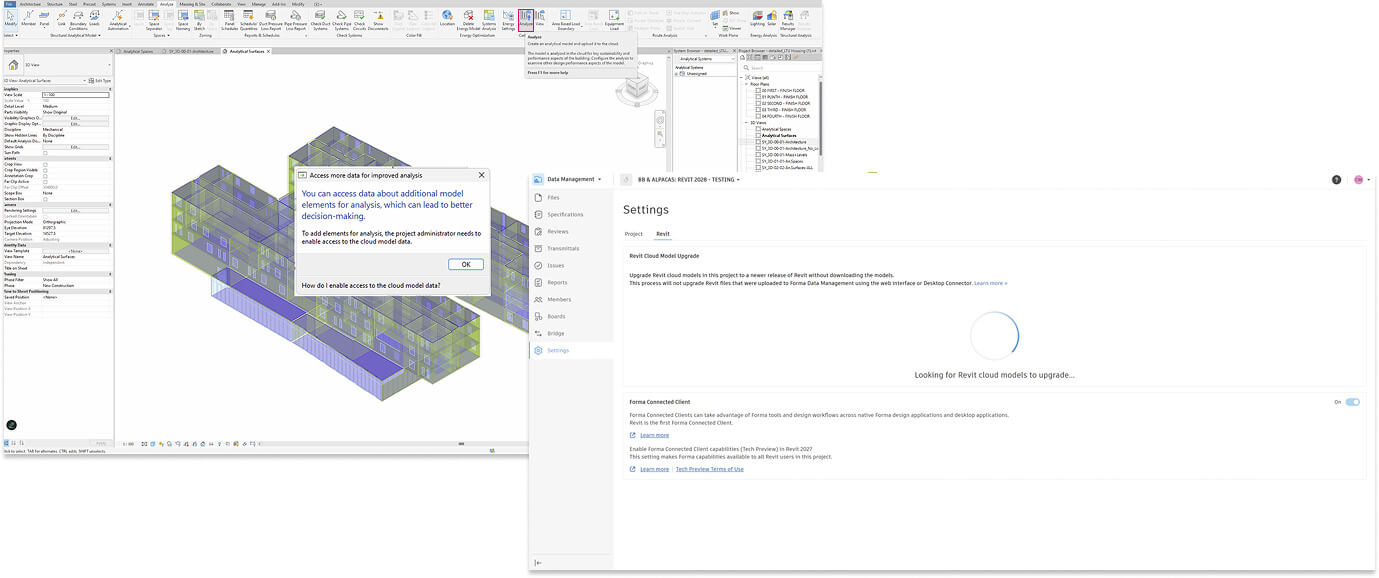Select 02 SECOND - FINISH FLOOR plan
The width and height of the screenshot is (1379, 578).
coord(785,103)
